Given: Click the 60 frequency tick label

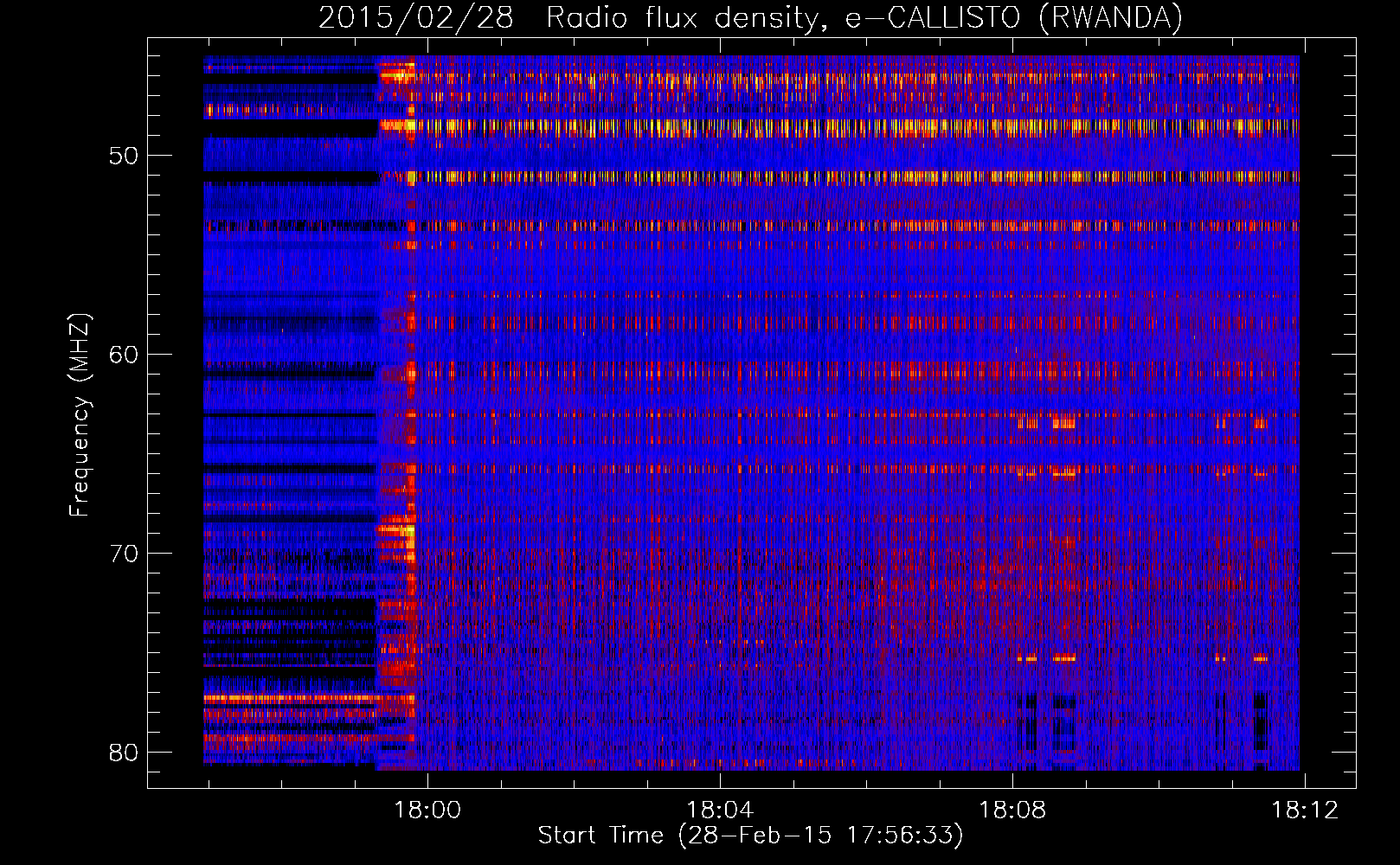Looking at the screenshot, I should tap(125, 355).
